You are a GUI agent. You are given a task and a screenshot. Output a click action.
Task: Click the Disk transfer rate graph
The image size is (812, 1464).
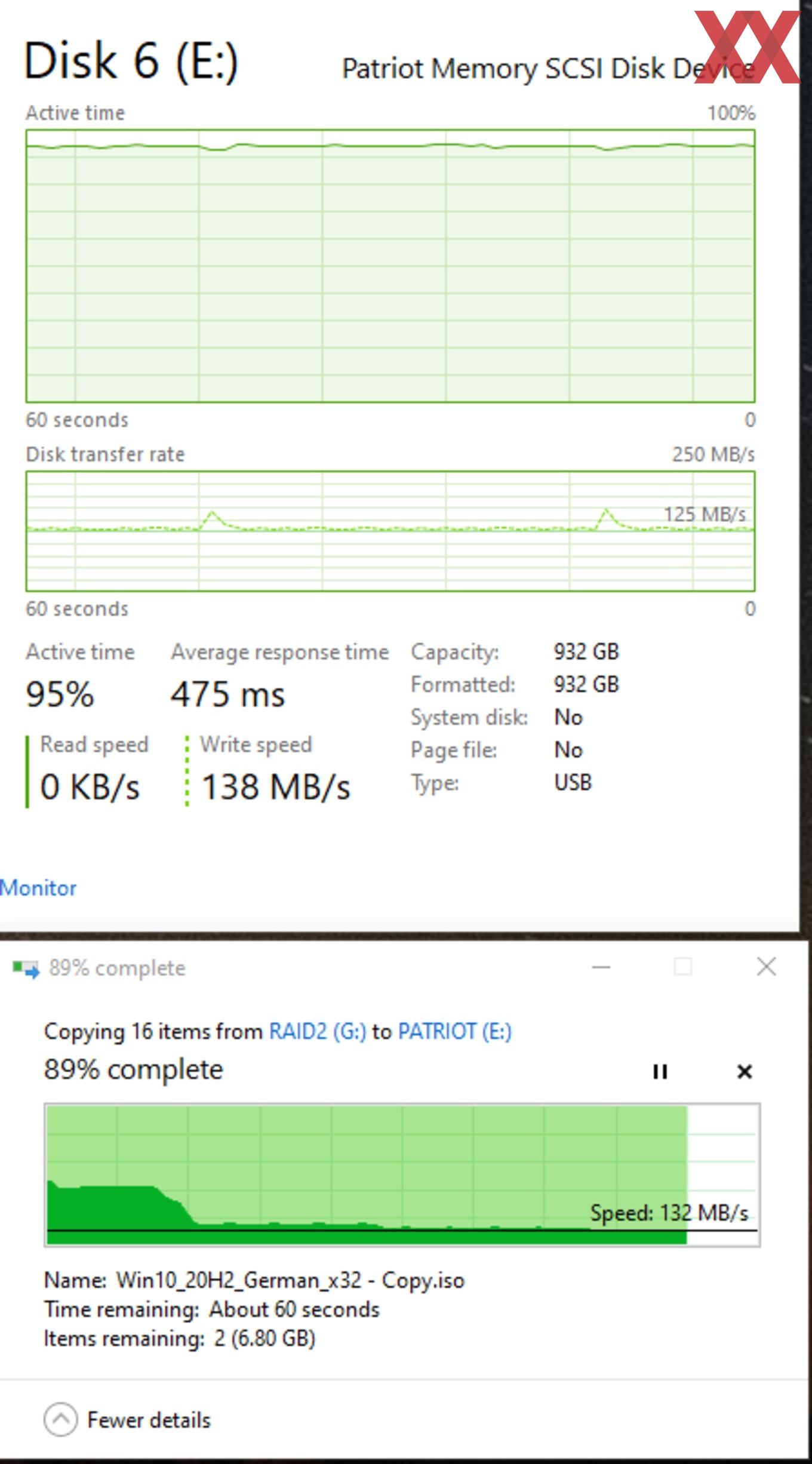point(390,531)
